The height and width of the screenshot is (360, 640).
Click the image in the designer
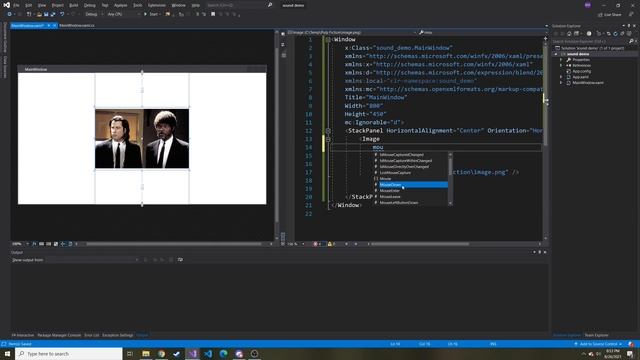tap(142, 138)
